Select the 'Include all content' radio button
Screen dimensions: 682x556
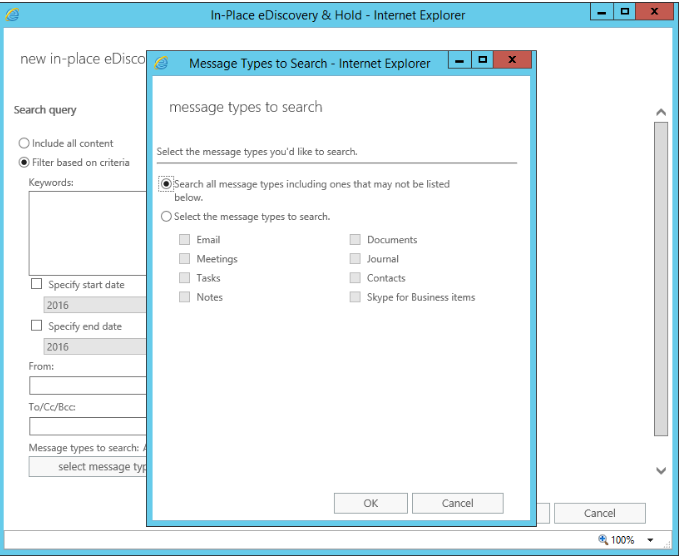[24, 144]
